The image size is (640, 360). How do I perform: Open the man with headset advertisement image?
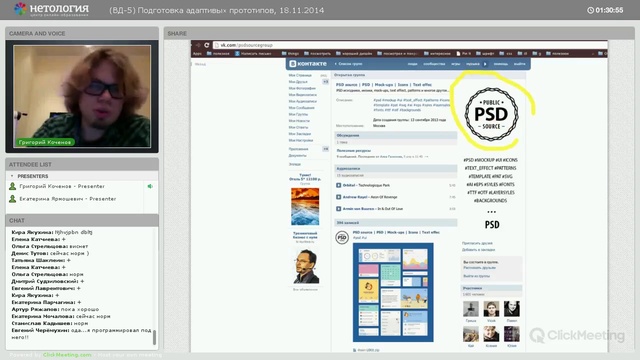pyautogui.click(x=306, y=267)
